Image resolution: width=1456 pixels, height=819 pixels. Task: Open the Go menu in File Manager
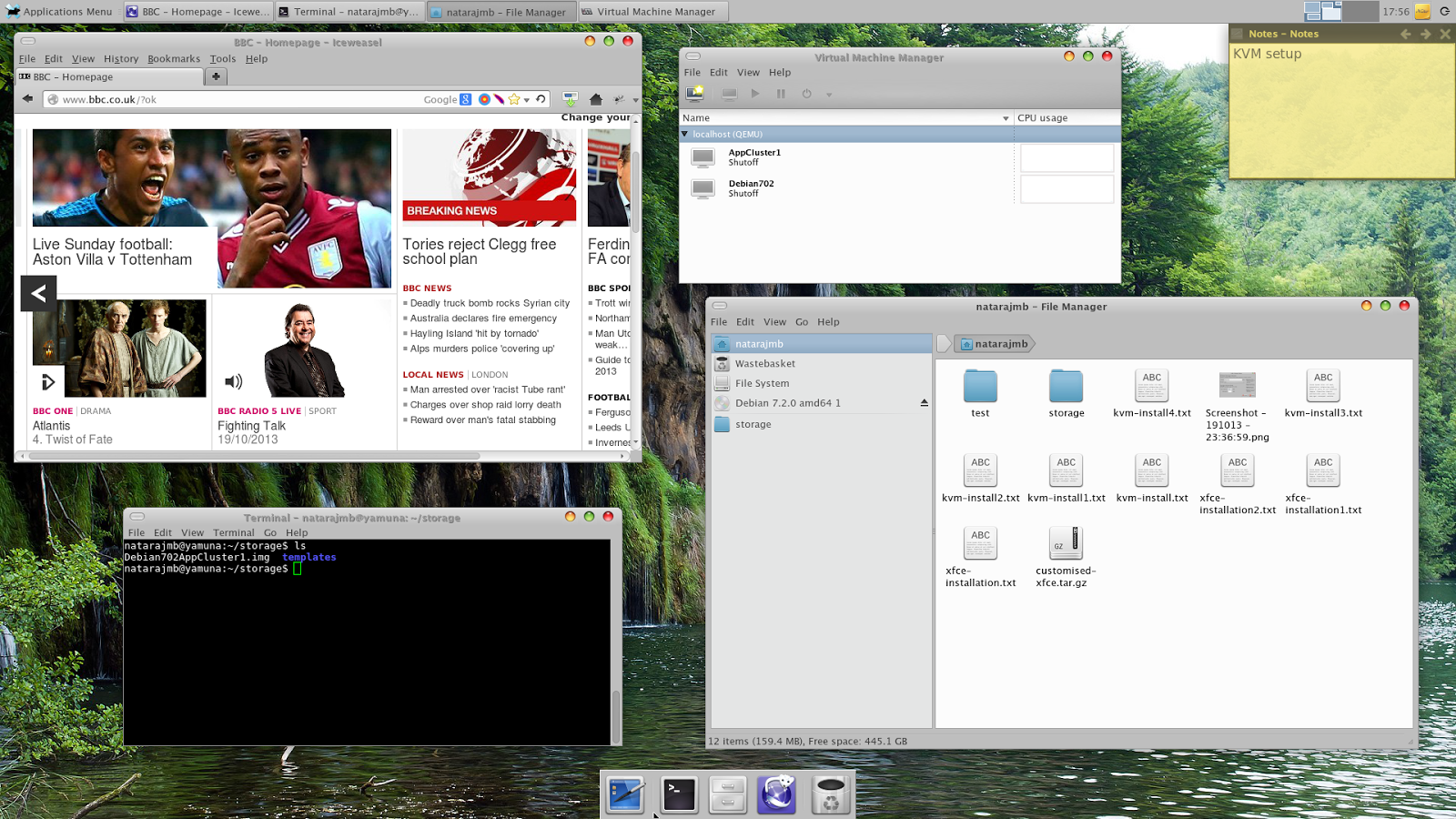(802, 322)
